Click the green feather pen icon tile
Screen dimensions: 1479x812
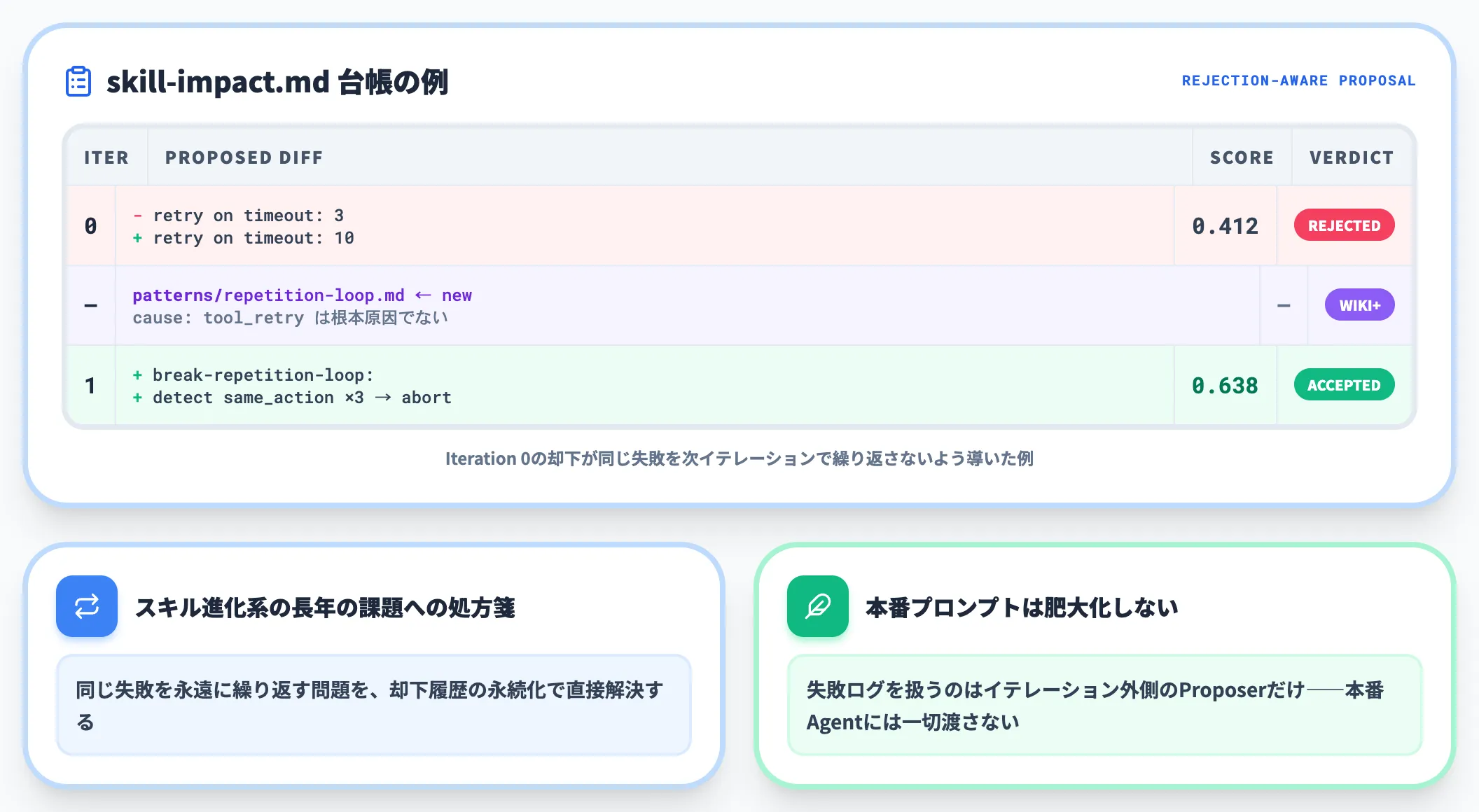pyautogui.click(x=818, y=606)
